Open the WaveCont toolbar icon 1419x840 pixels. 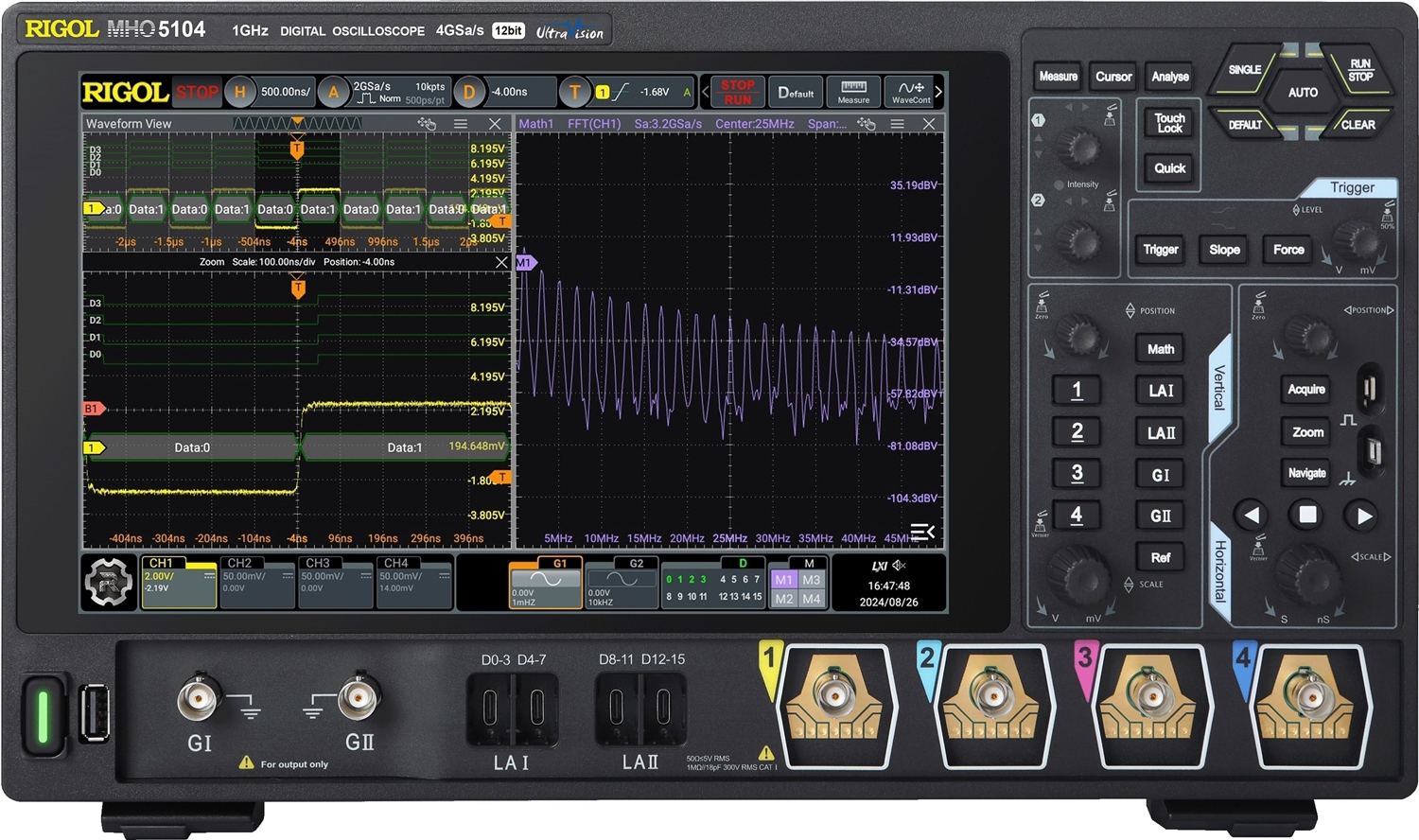pyautogui.click(x=911, y=92)
